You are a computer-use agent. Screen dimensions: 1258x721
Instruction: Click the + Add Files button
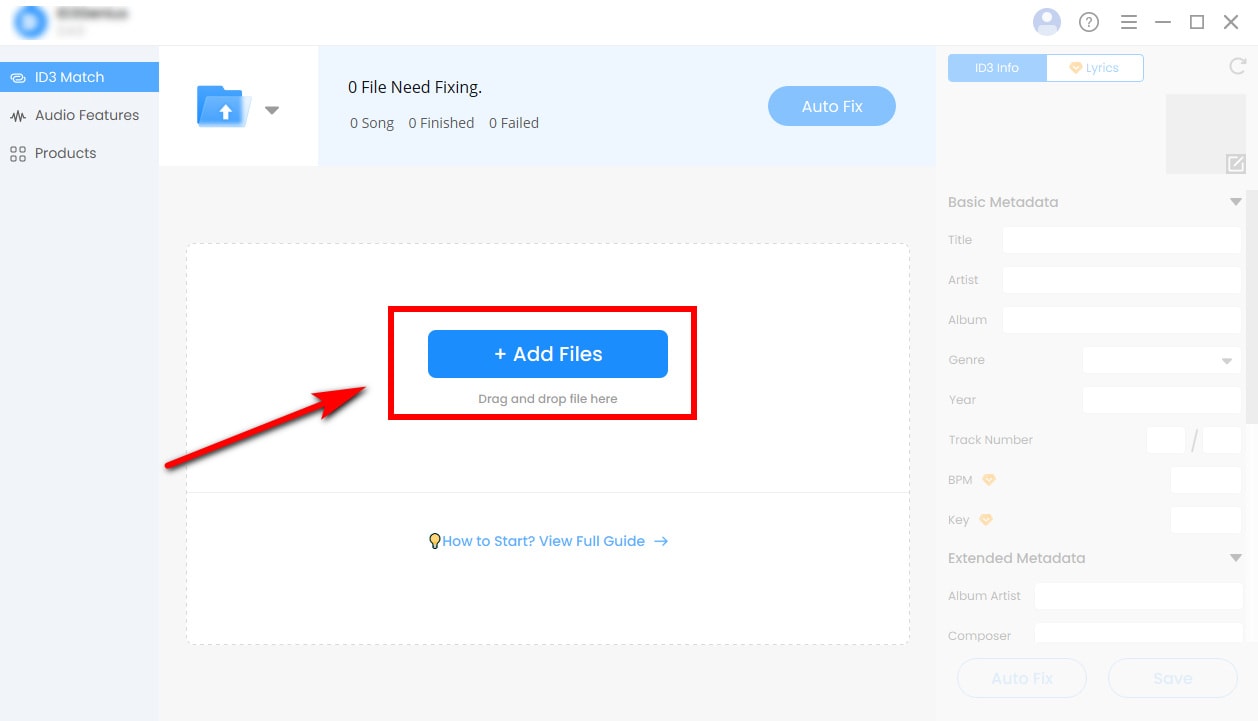coord(548,354)
